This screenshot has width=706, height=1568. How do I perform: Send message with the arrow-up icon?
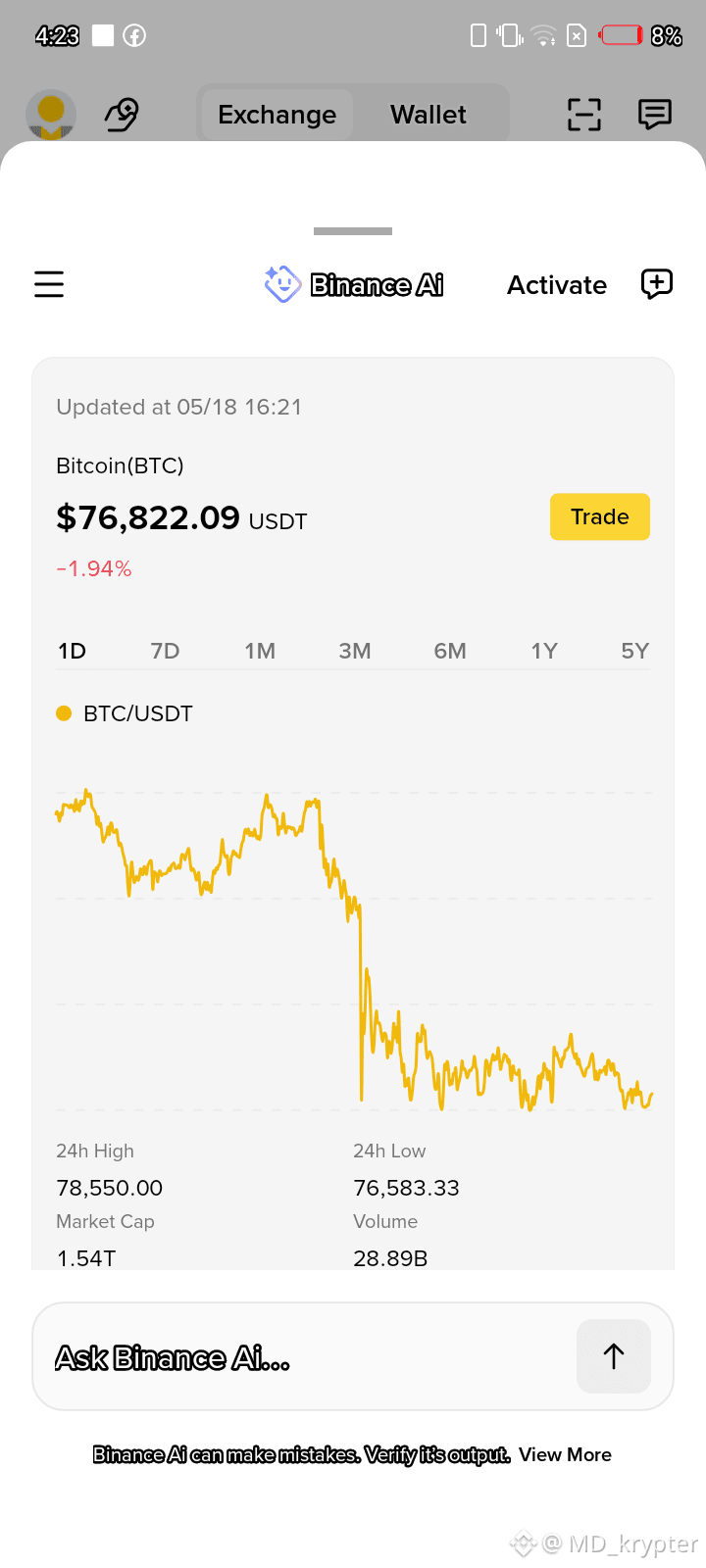click(614, 1356)
